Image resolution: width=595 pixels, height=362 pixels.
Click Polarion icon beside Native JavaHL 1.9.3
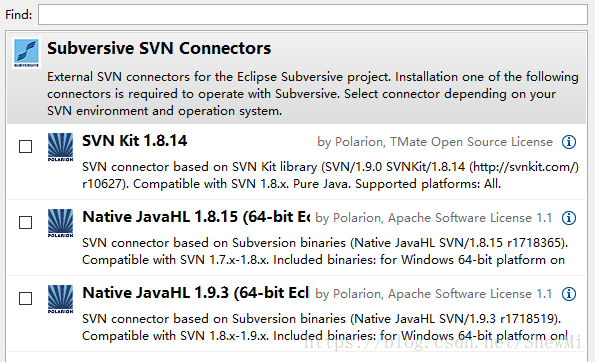pos(61,299)
